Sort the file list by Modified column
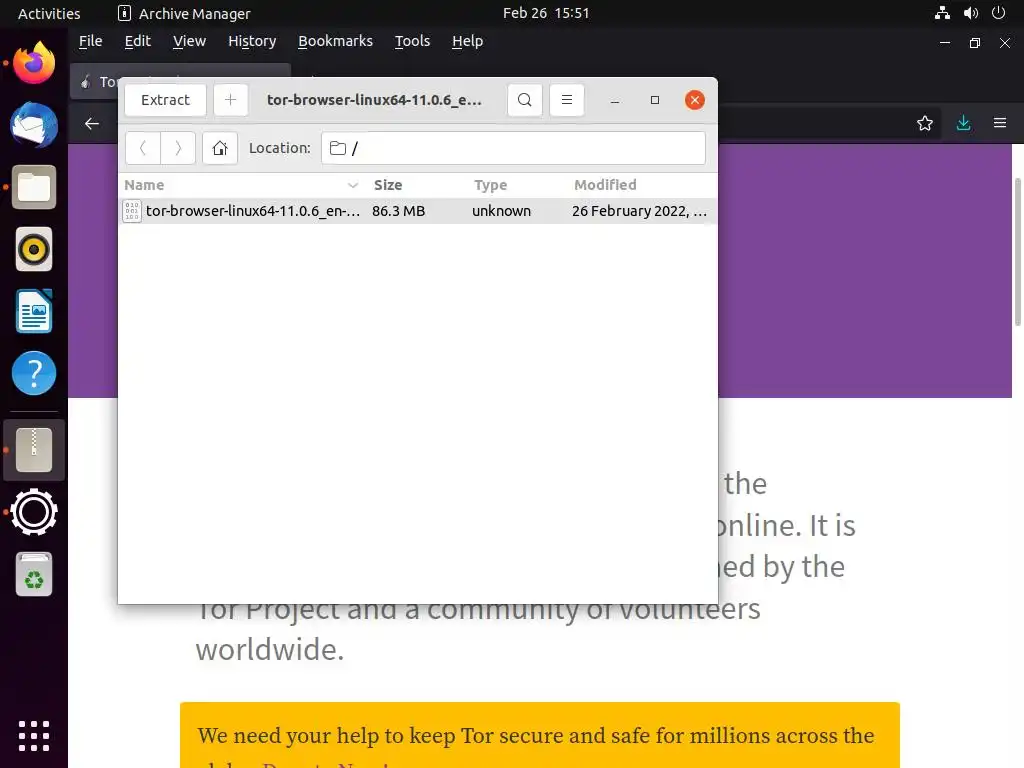The image size is (1024, 768). pos(643,185)
